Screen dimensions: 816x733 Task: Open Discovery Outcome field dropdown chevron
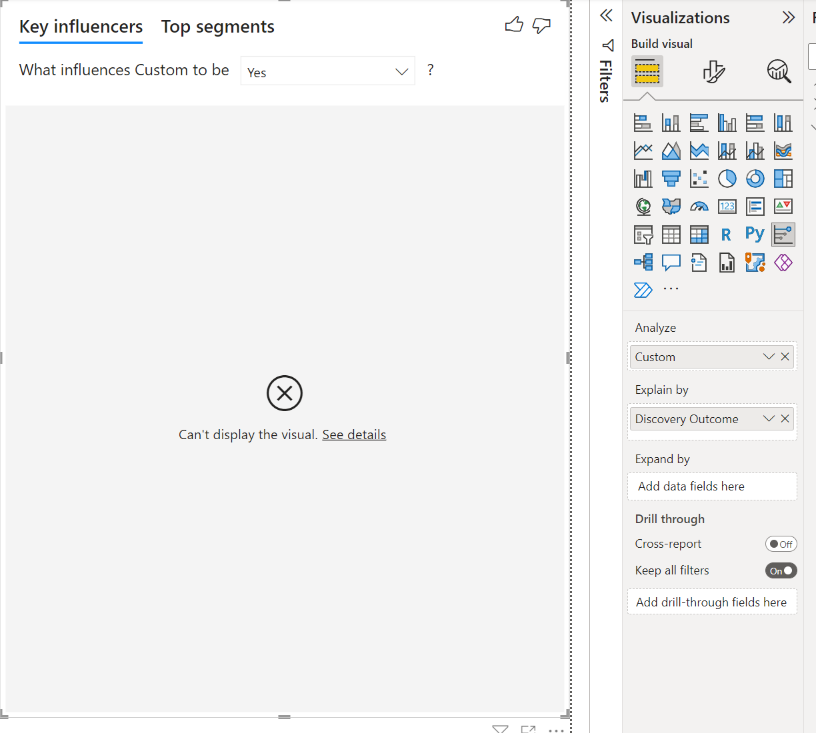[x=769, y=419]
